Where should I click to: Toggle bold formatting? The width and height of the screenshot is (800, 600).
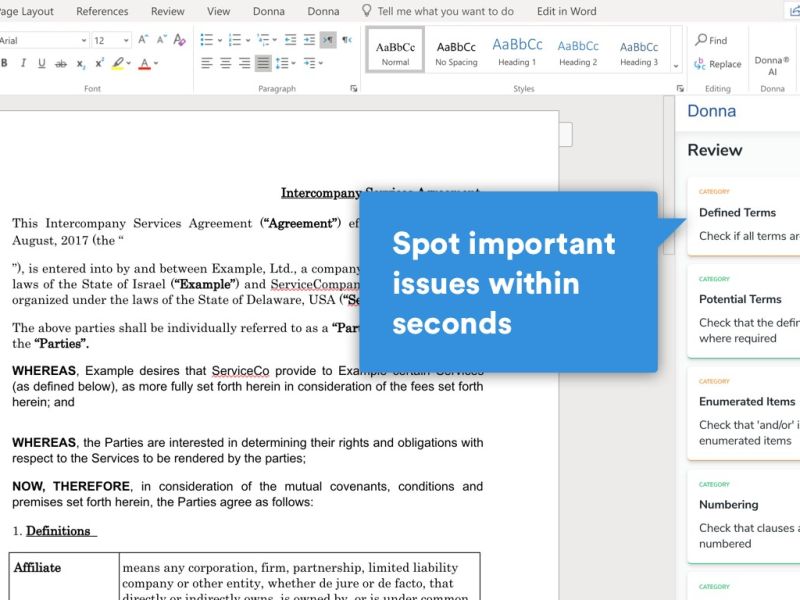(5, 63)
